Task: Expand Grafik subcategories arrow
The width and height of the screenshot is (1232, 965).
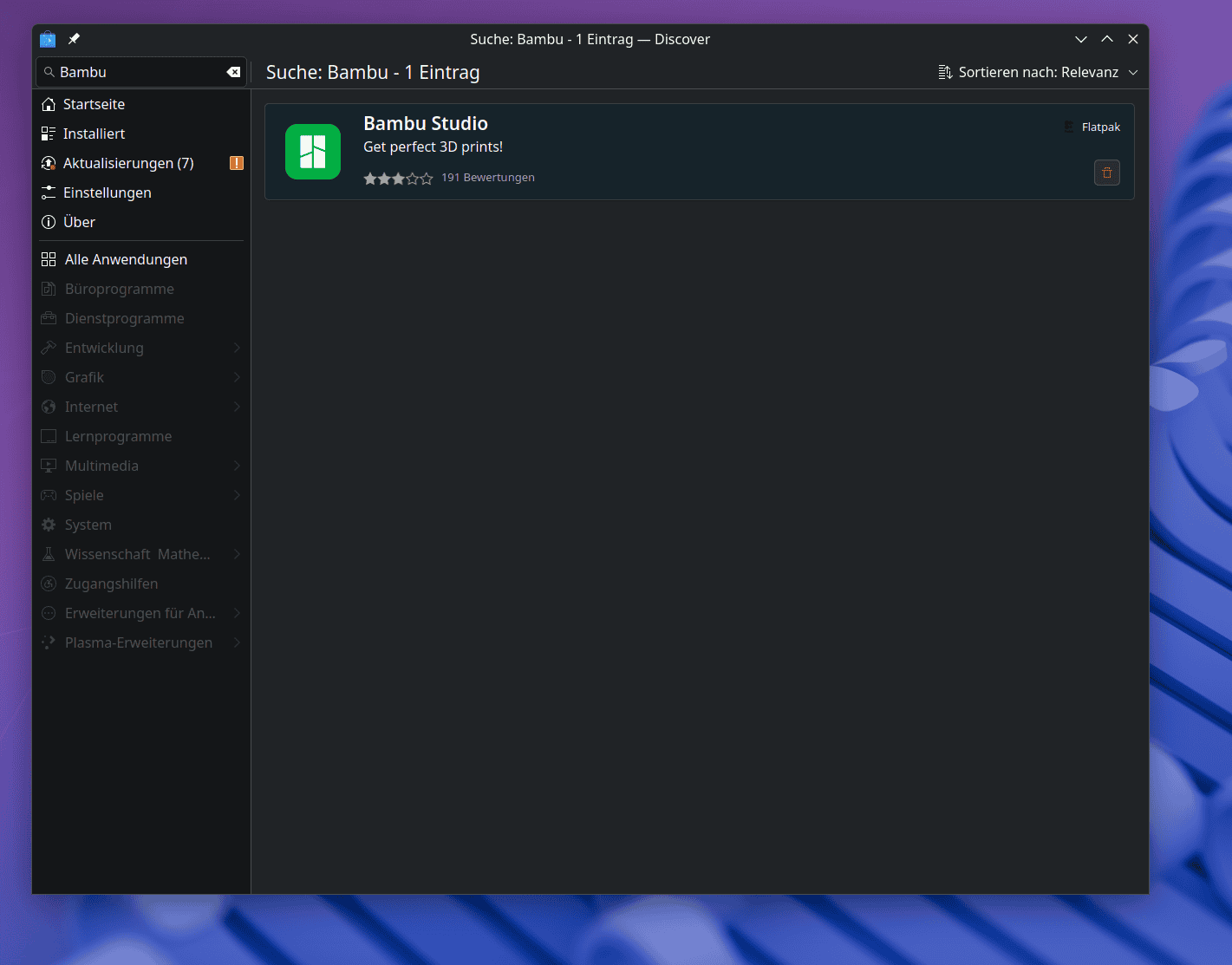Action: (237, 377)
